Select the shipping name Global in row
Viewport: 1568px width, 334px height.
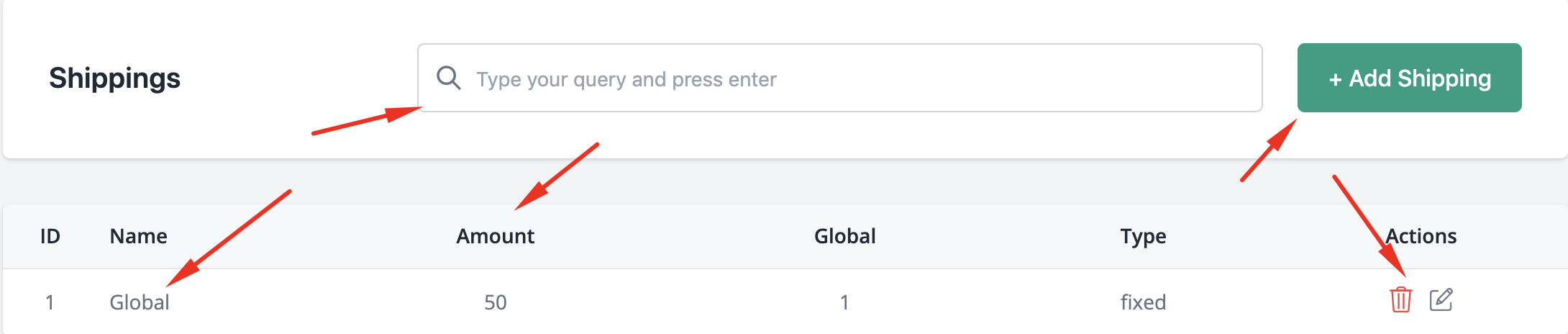(x=140, y=302)
